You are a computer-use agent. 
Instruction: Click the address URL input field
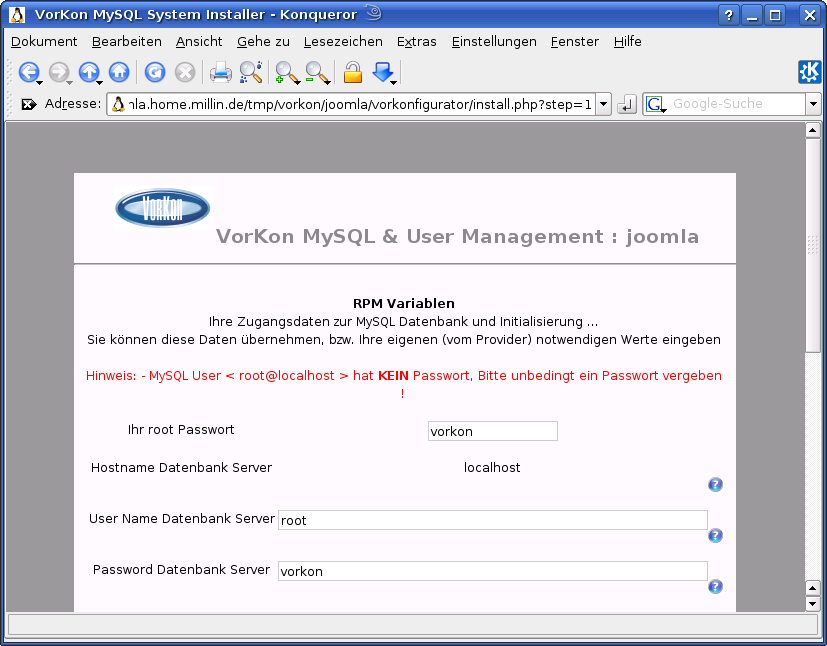351,104
